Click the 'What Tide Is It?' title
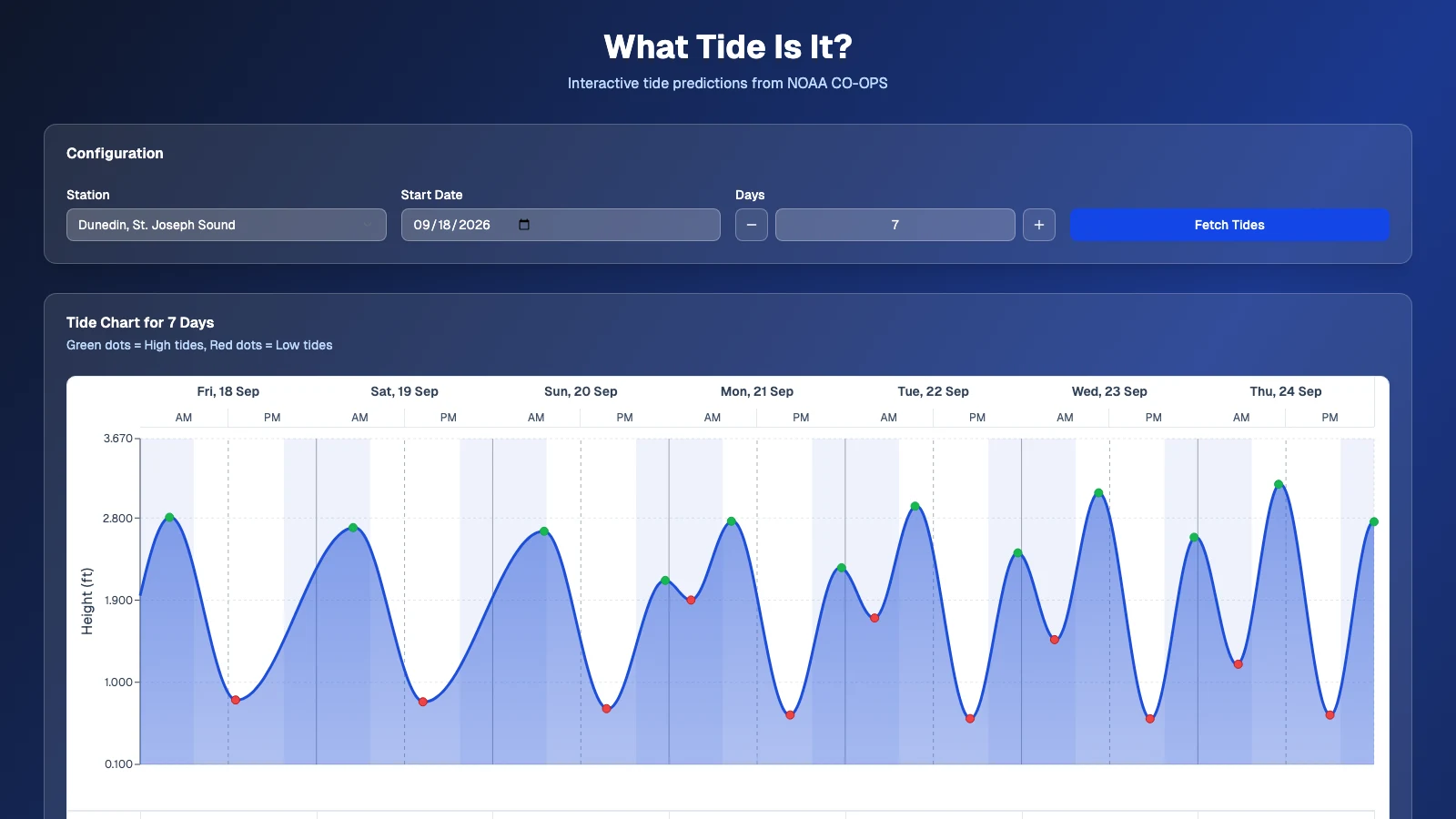Screen dimensions: 1456x819 pos(728,46)
